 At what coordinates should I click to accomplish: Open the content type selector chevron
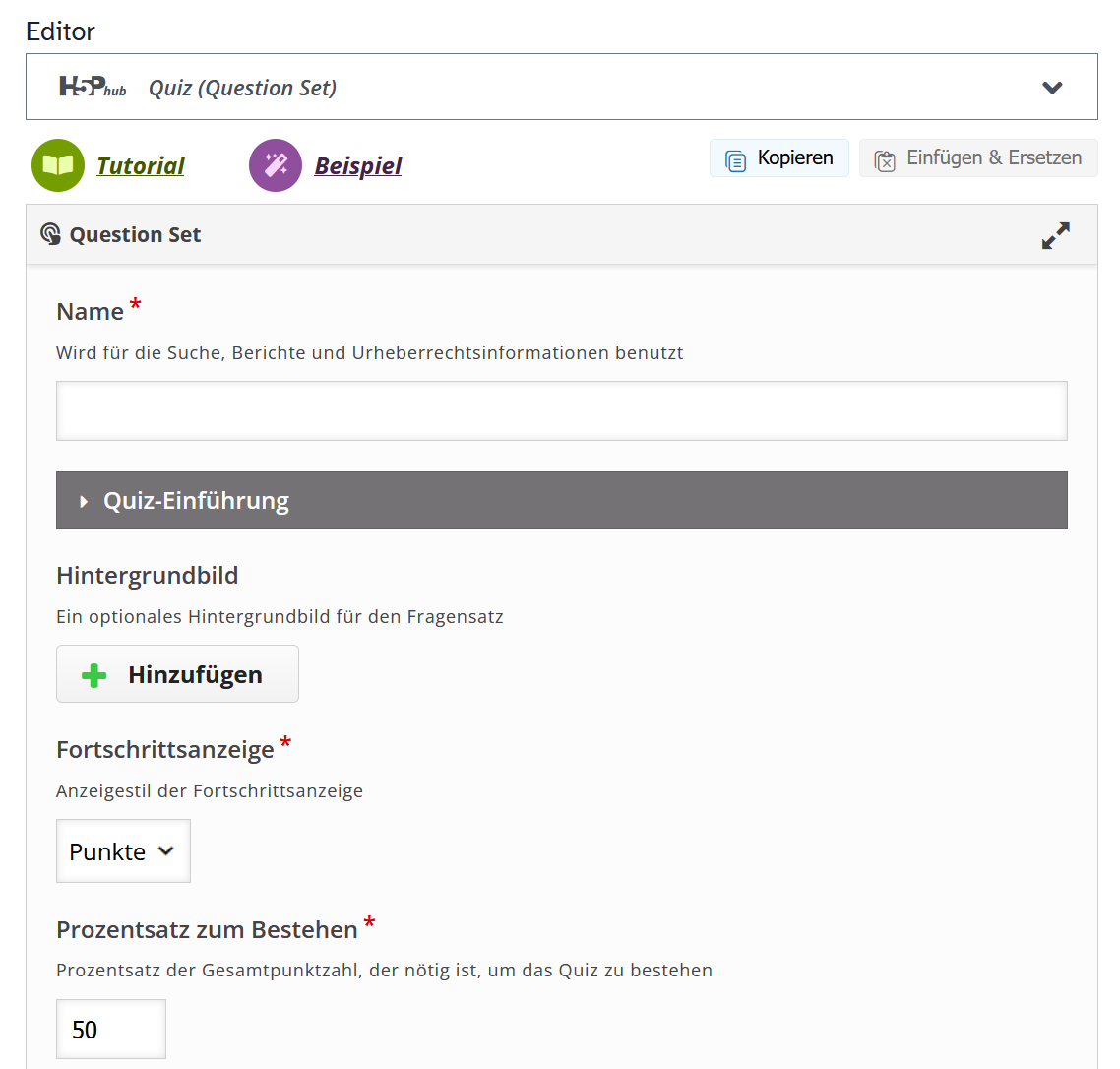(x=1052, y=88)
